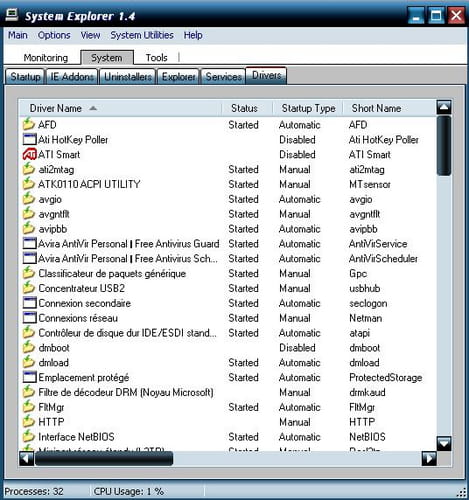Open the Main menu
This screenshot has height=500, width=469.
(18, 35)
